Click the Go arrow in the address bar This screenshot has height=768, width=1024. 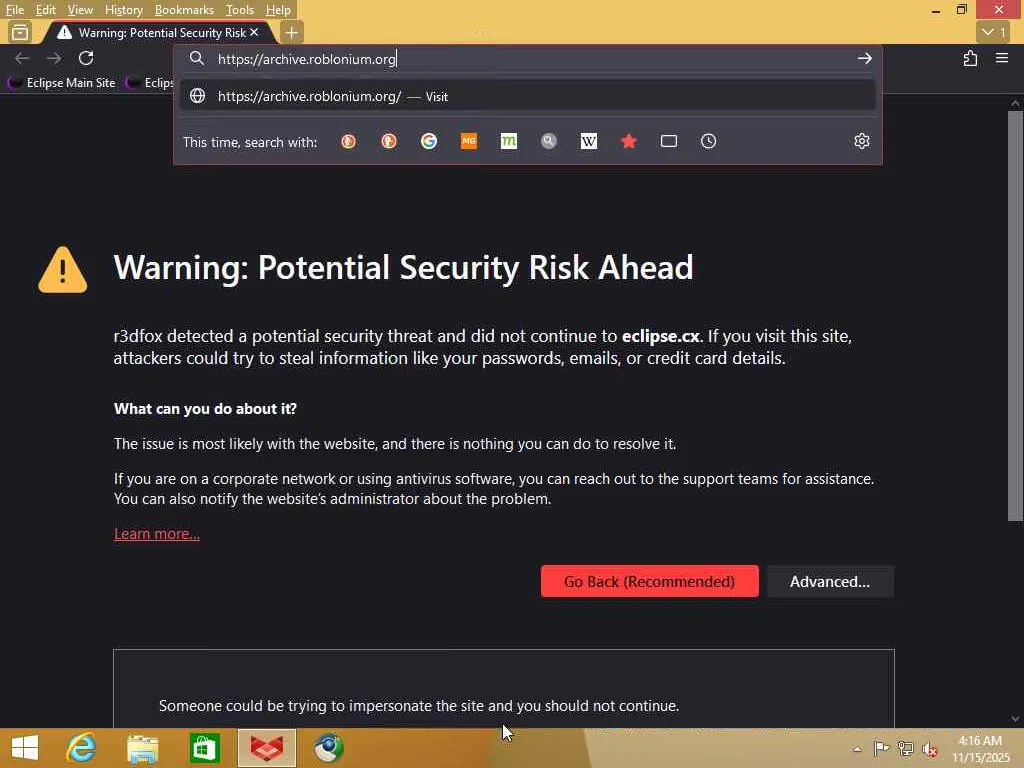click(x=865, y=59)
